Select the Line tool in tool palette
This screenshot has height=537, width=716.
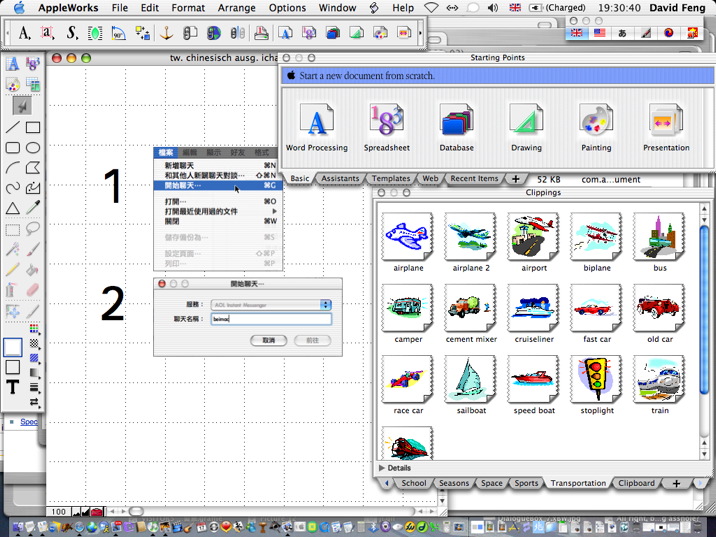13,127
